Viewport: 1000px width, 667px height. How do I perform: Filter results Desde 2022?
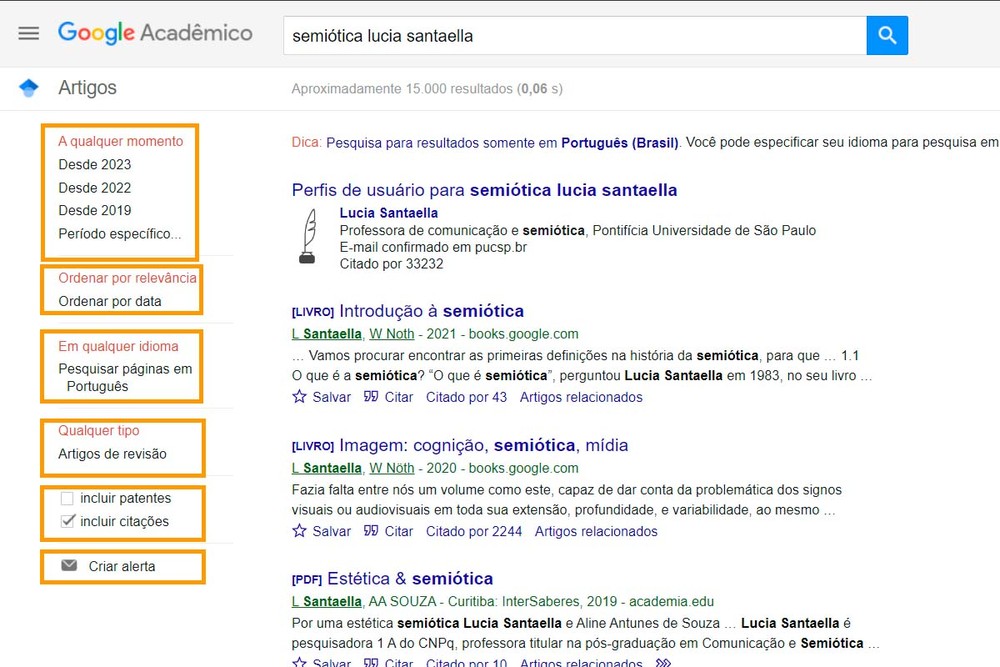94,188
